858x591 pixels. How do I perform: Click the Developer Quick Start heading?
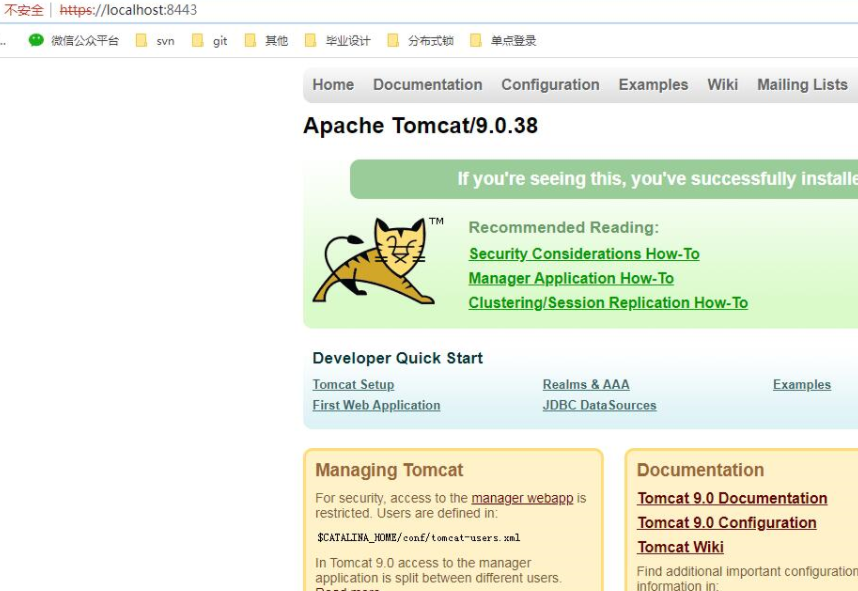(x=397, y=358)
